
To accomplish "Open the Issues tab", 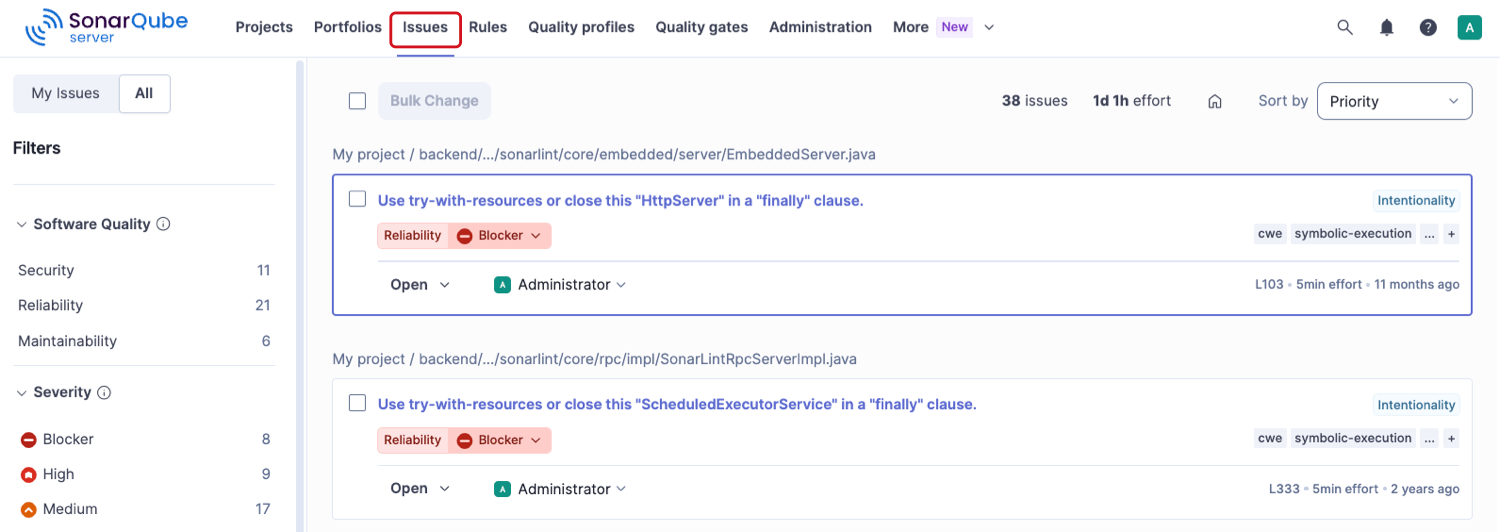I will [425, 27].
